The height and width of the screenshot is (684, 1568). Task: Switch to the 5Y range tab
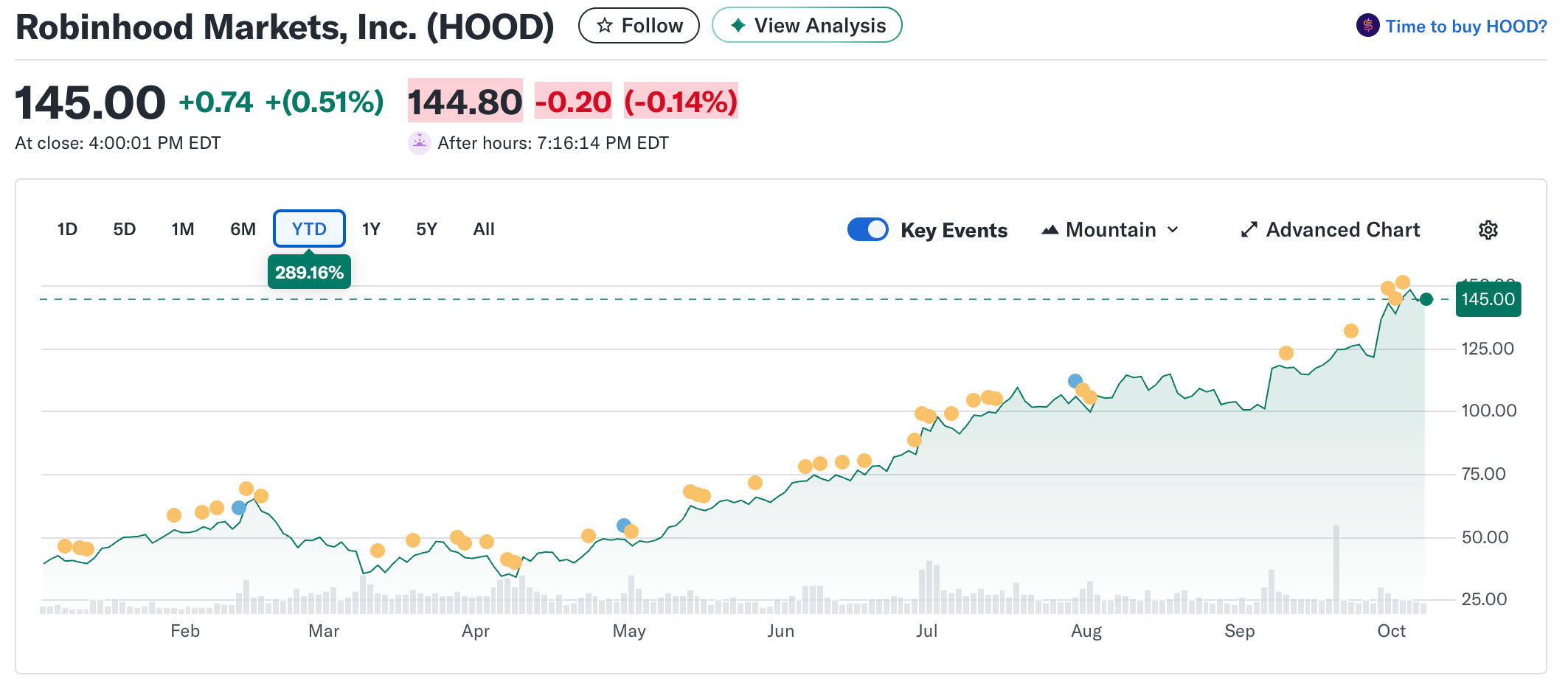pyautogui.click(x=426, y=229)
